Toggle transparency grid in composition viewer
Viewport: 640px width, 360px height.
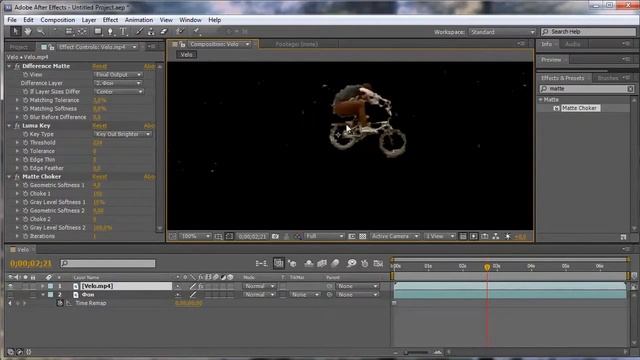(362, 236)
